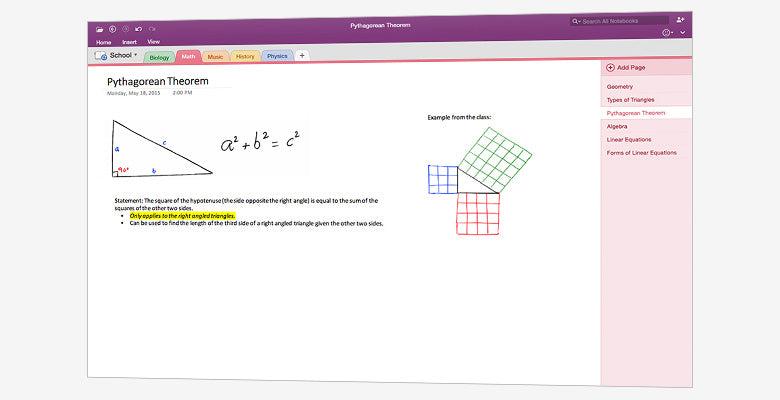Open the Linear Equations page
Viewport: 780px width, 400px height.
coord(629,140)
